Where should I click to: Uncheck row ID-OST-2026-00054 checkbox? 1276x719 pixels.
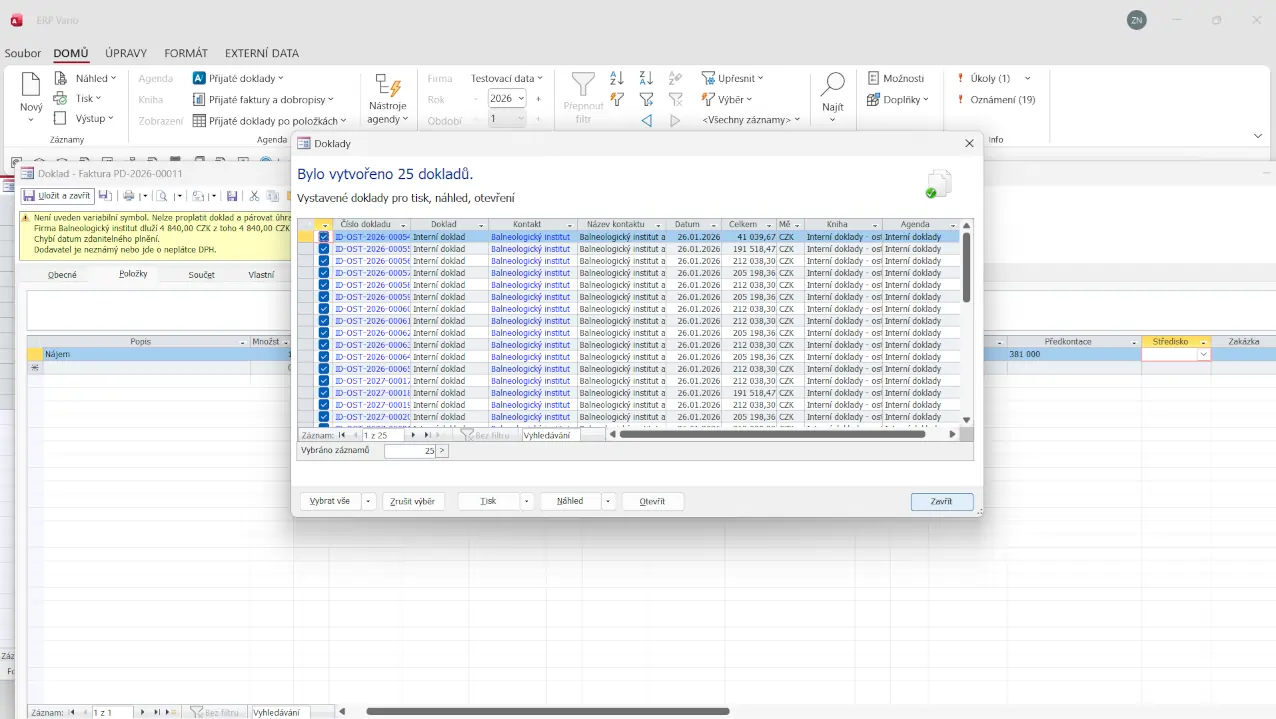point(324,237)
